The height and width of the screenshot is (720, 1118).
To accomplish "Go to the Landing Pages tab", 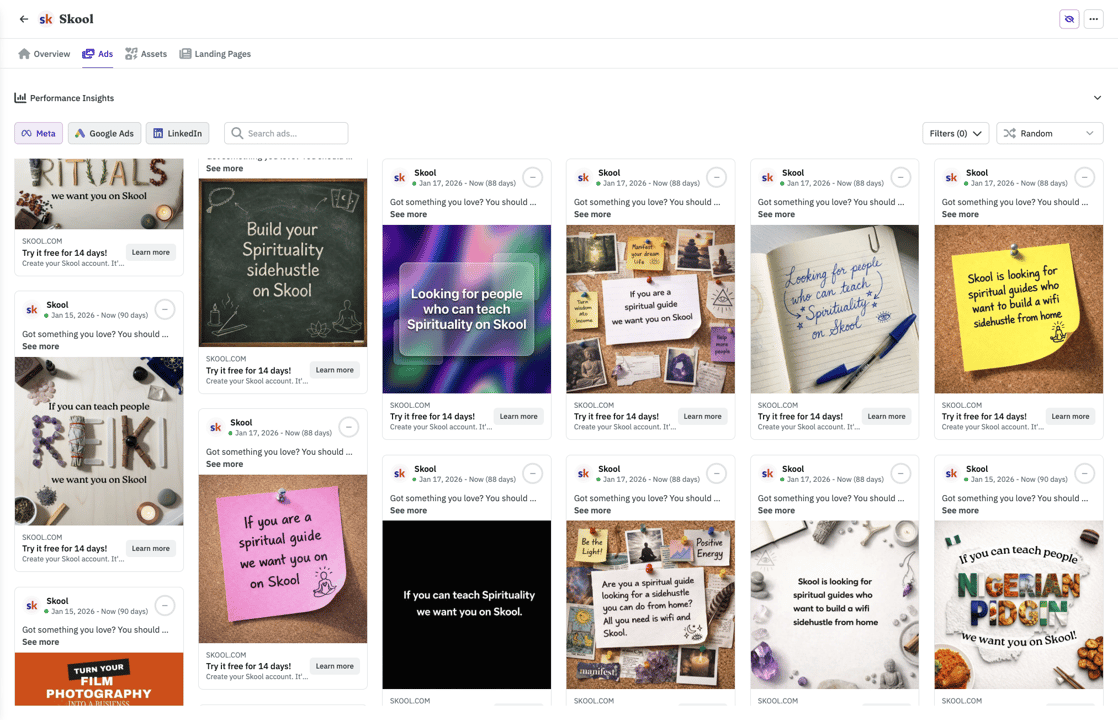I will point(215,53).
